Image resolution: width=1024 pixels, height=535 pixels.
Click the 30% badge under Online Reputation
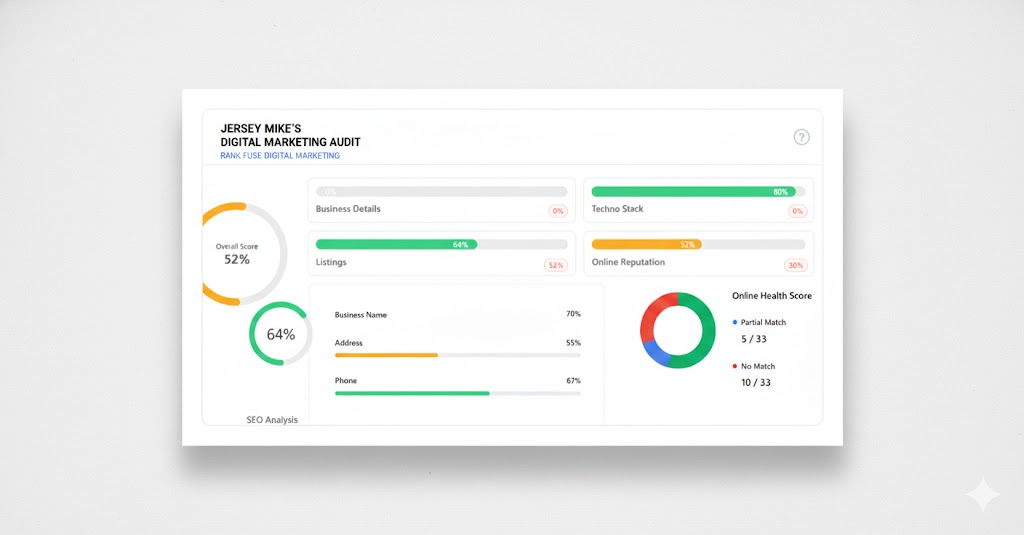tap(796, 265)
